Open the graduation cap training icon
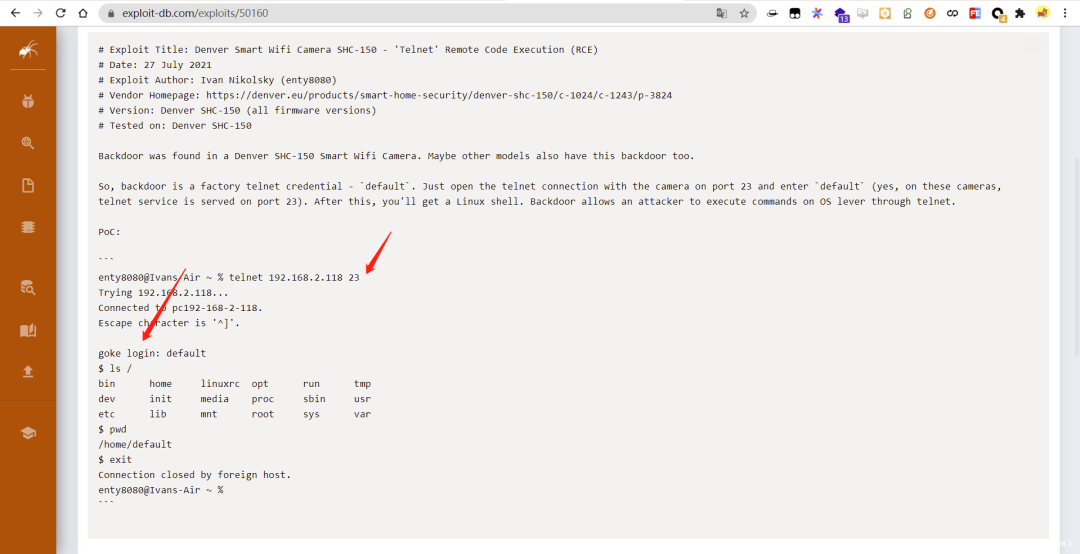The height and width of the screenshot is (554, 1080). click(x=28, y=433)
